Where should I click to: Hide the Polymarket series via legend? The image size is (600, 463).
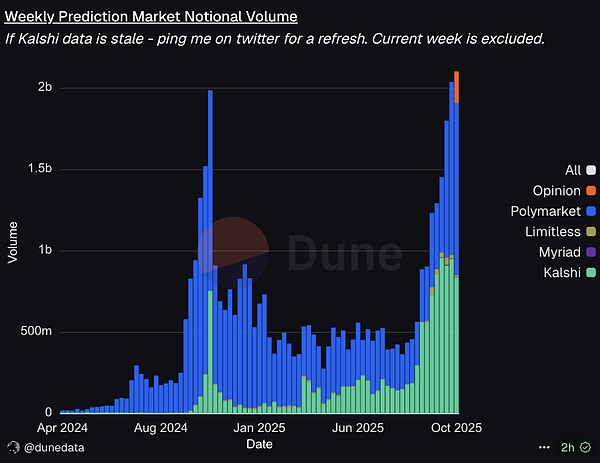[x=552, y=211]
